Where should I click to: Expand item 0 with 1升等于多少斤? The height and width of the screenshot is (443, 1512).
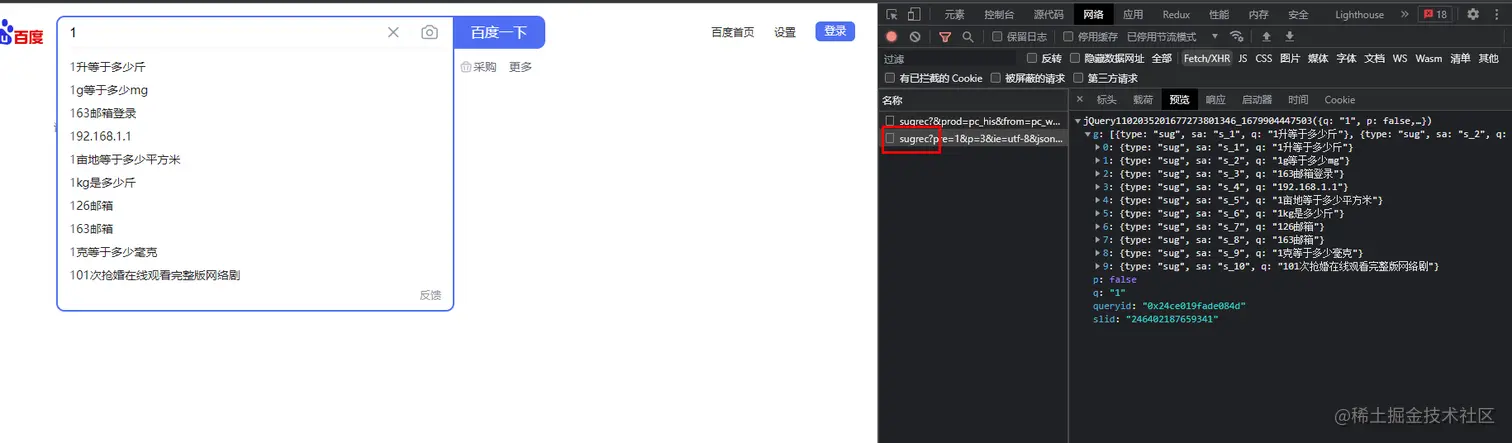(x=1099, y=147)
